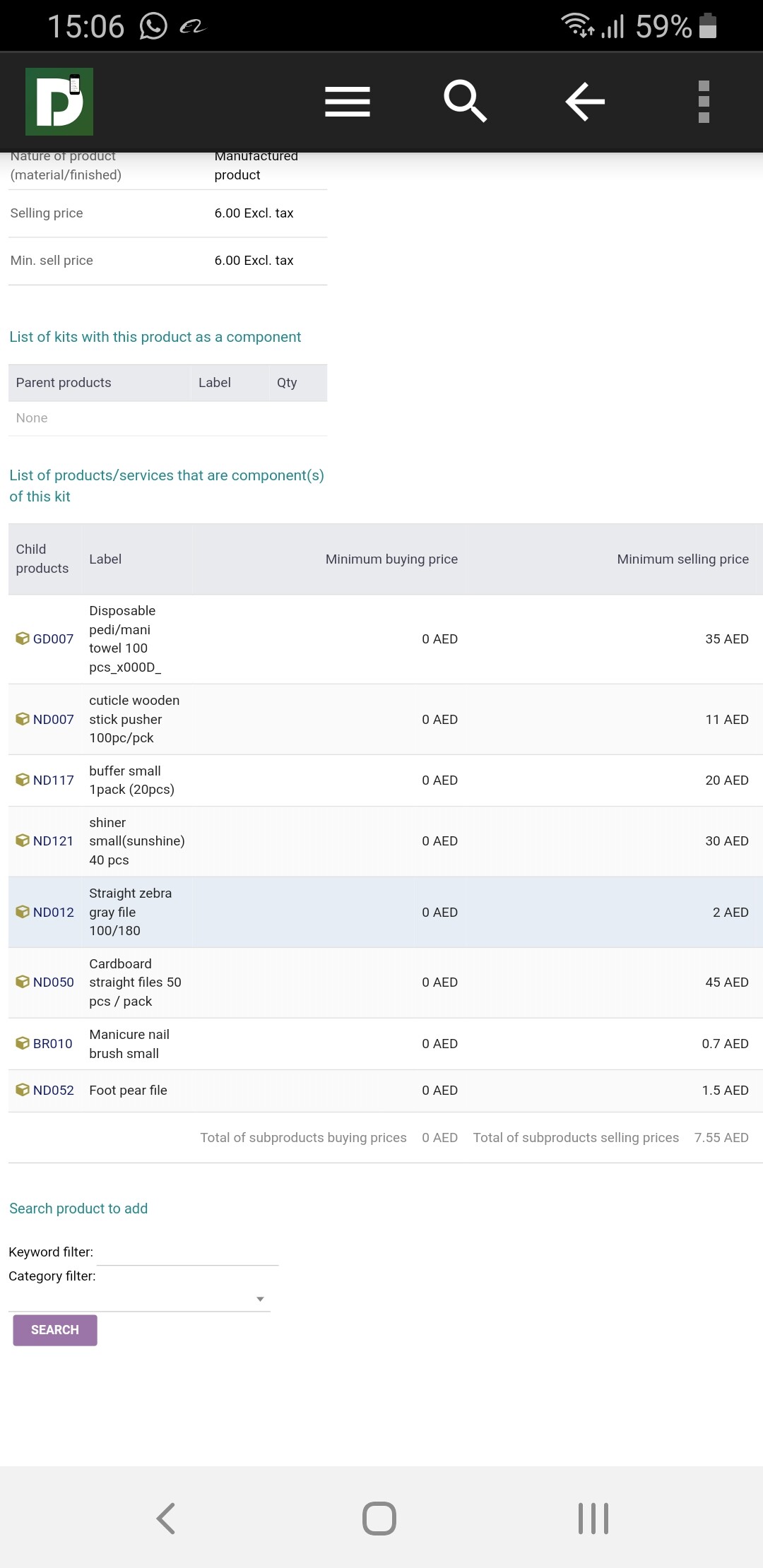763x1568 pixels.
Task: Tap the back arrow in header
Action: click(585, 102)
